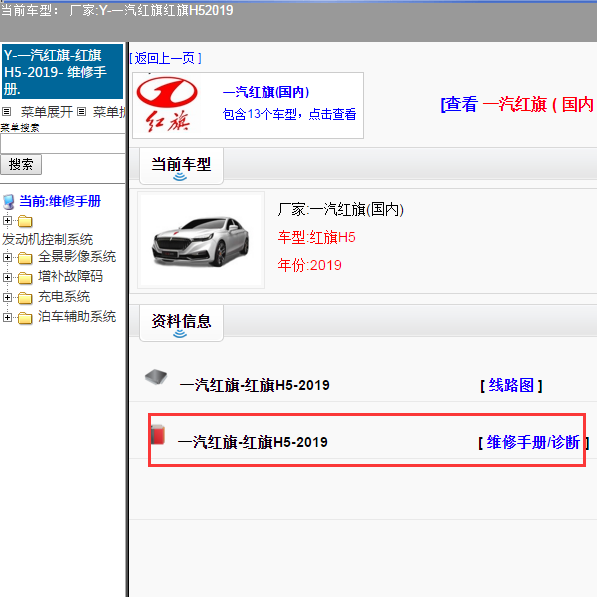Image resolution: width=597 pixels, height=597 pixels.
Task: Click the 年份:2019 text
Action: (x=309, y=265)
